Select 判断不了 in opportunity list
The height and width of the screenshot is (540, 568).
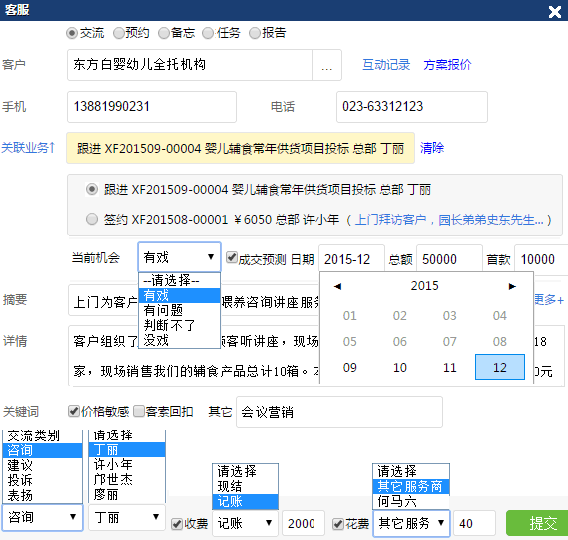coord(179,325)
